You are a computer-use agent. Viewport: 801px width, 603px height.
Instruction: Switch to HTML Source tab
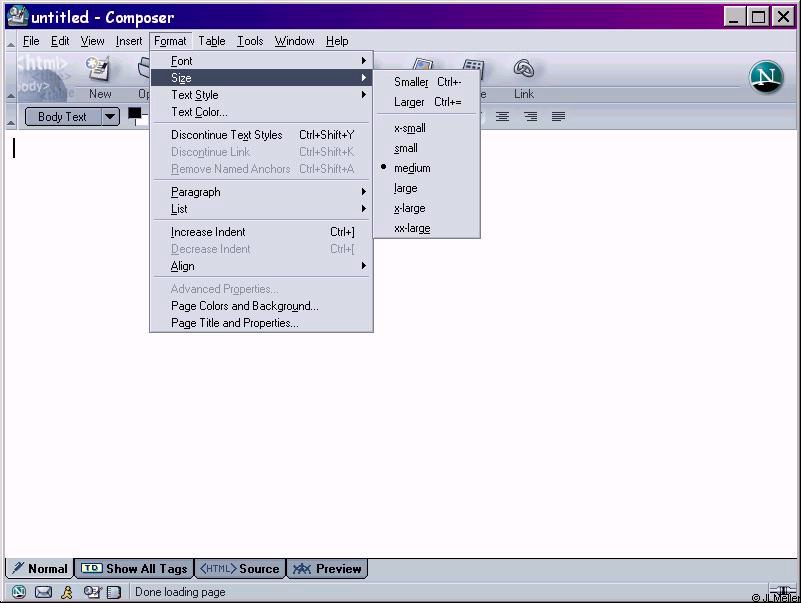(x=240, y=568)
